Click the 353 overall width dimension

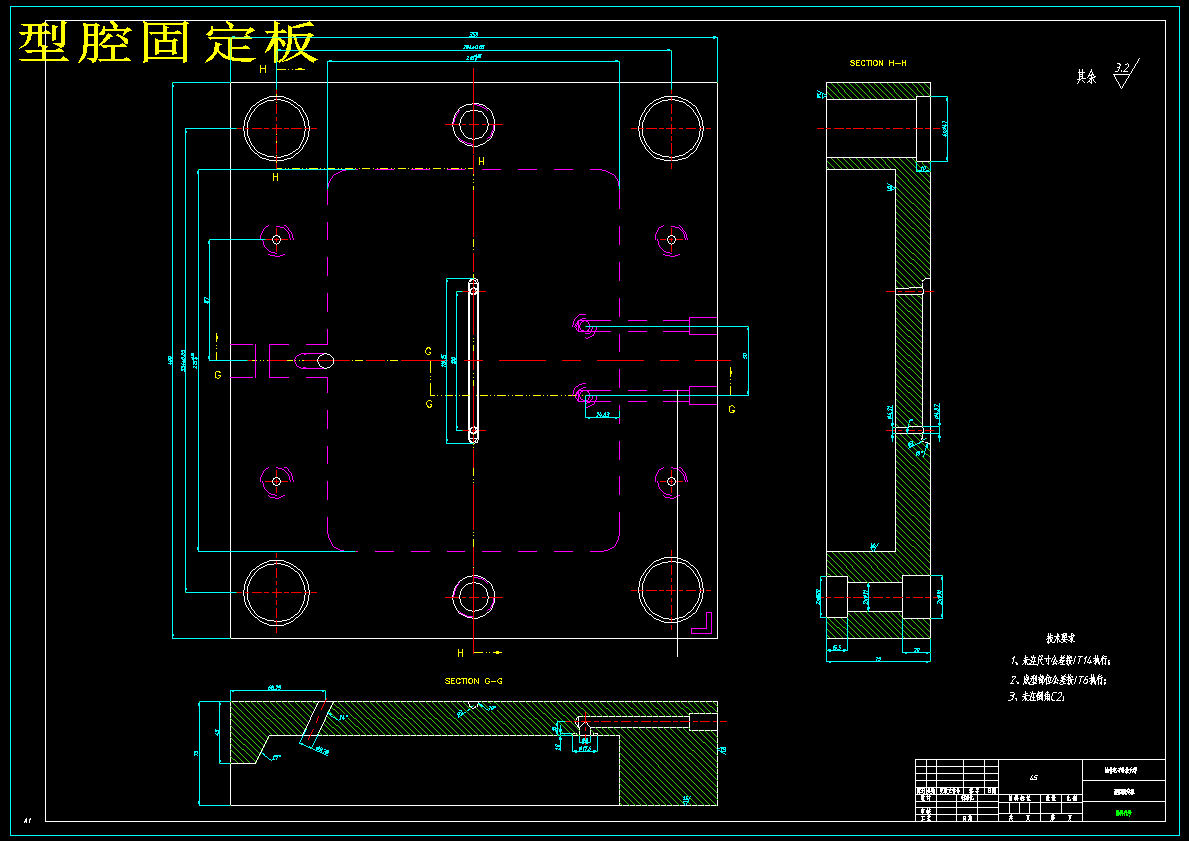tap(474, 35)
